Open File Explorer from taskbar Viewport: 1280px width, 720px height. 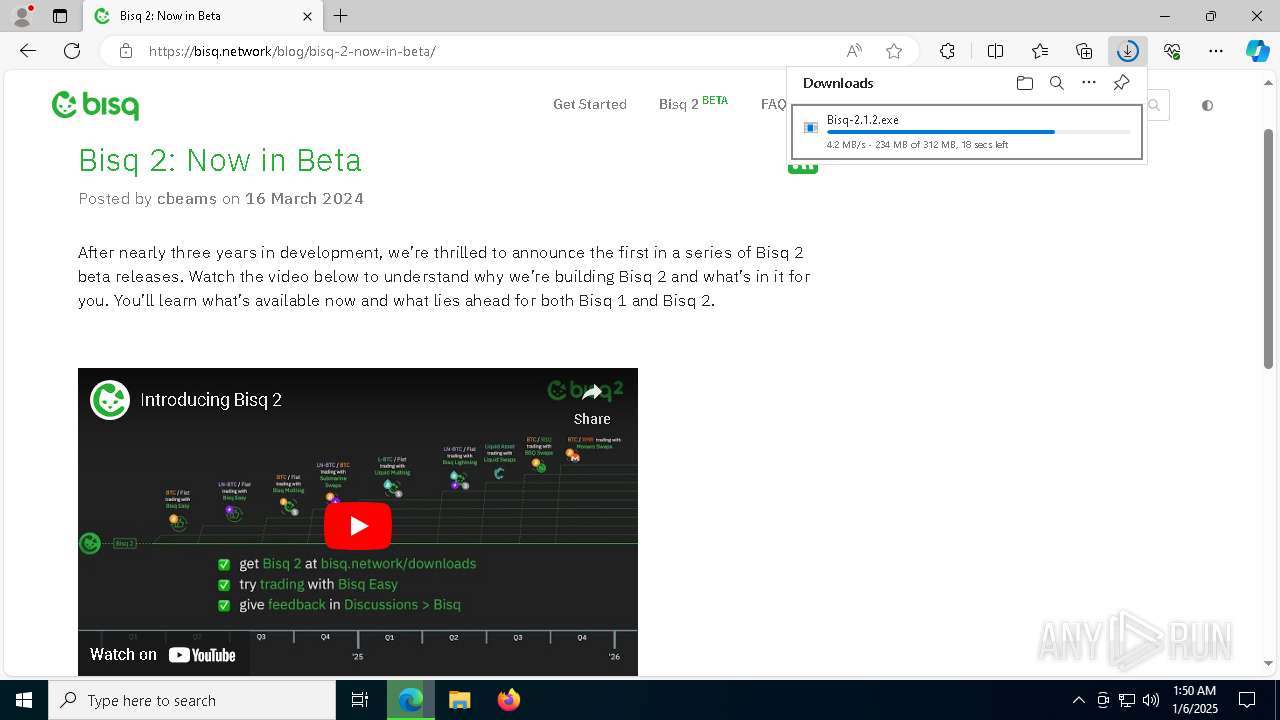point(459,700)
